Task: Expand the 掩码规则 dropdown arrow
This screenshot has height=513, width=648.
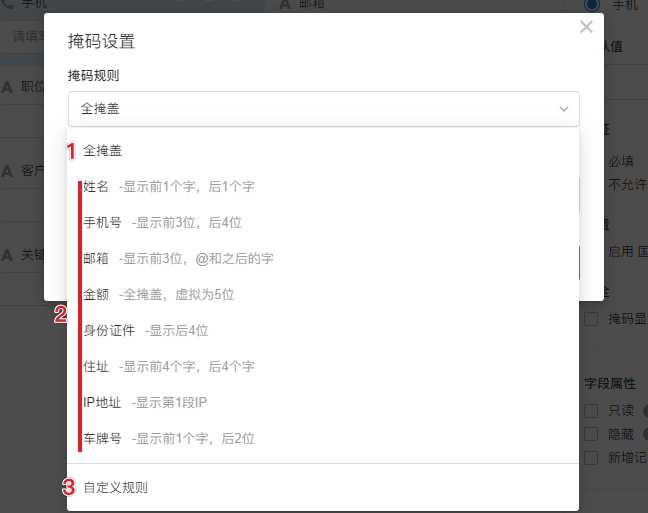Action: coord(564,109)
